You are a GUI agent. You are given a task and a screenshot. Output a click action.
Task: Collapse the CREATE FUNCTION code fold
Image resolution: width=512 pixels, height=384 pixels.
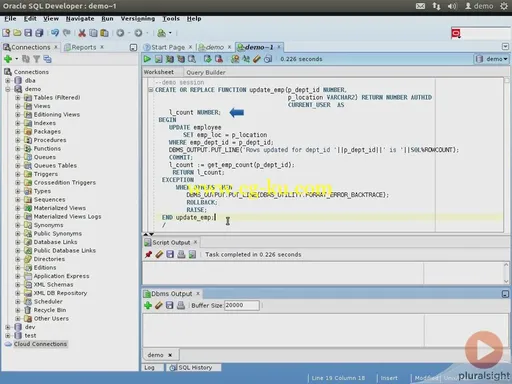point(151,90)
